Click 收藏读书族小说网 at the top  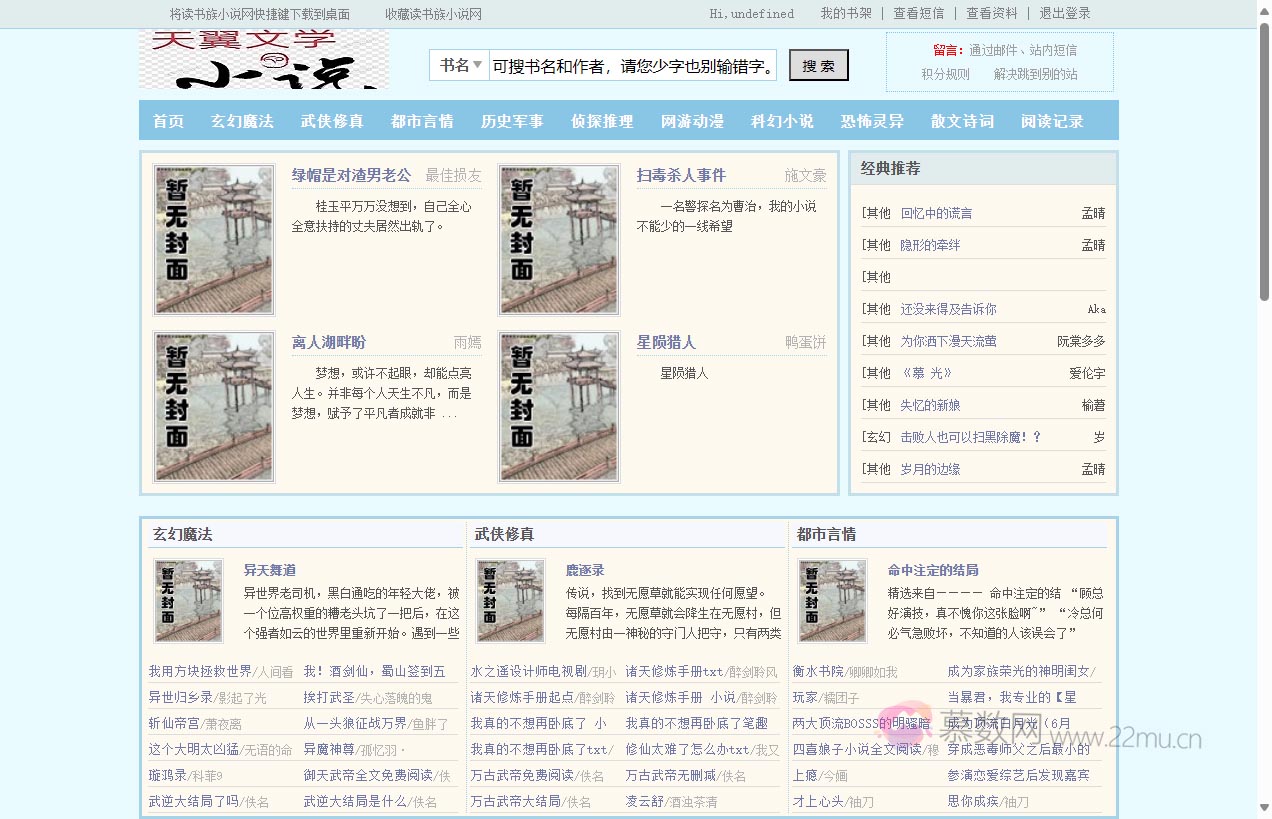point(431,13)
